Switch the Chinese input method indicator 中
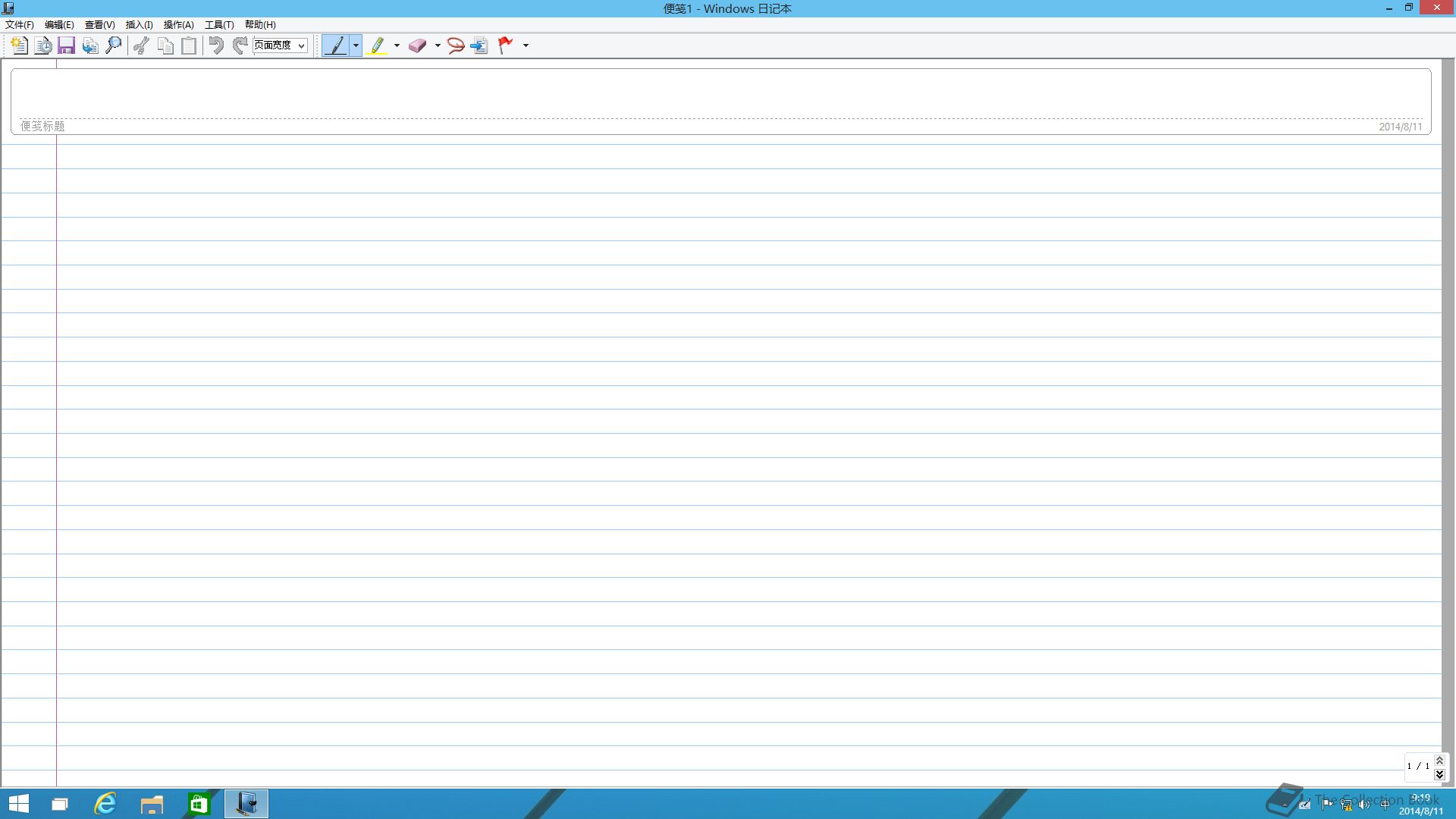 (1385, 805)
